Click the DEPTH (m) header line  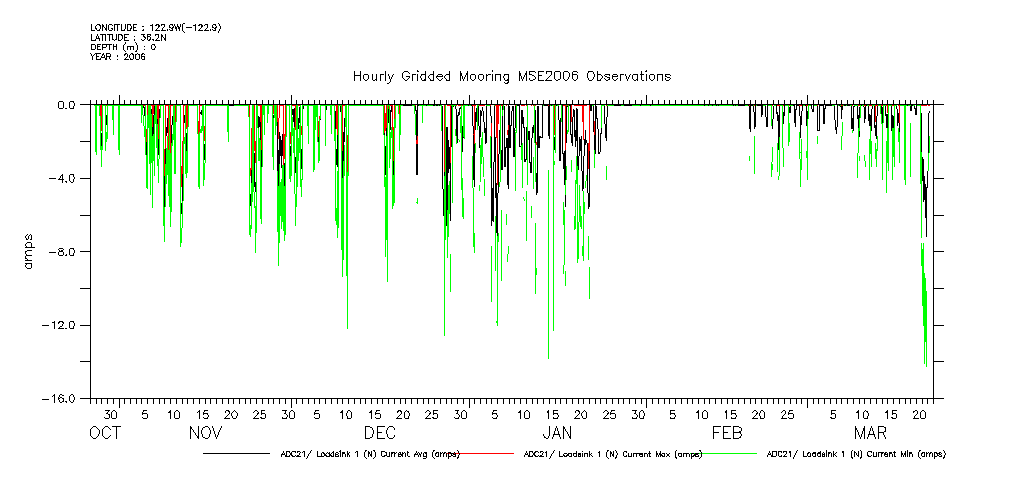click(x=123, y=47)
